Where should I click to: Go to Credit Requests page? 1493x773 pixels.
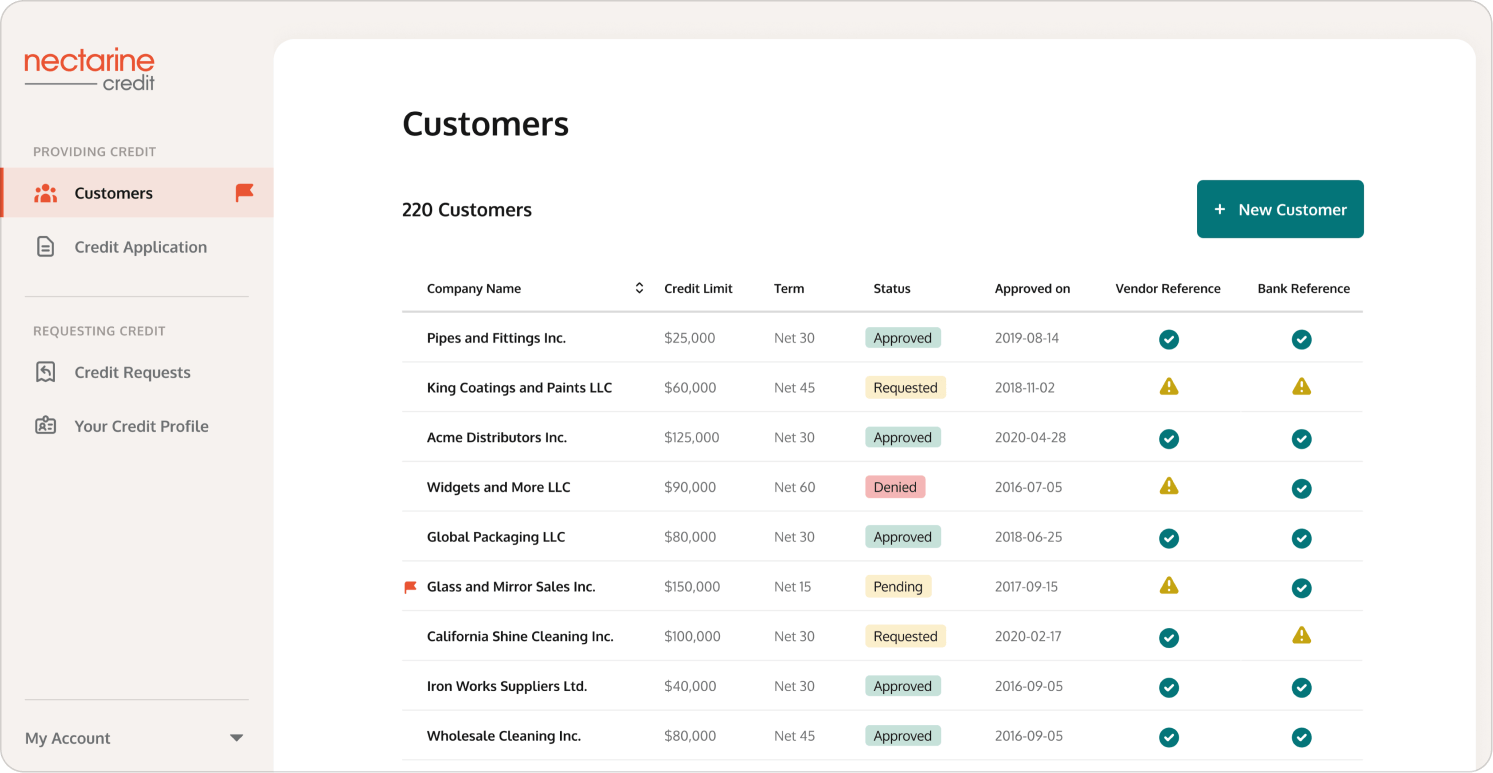pos(131,372)
